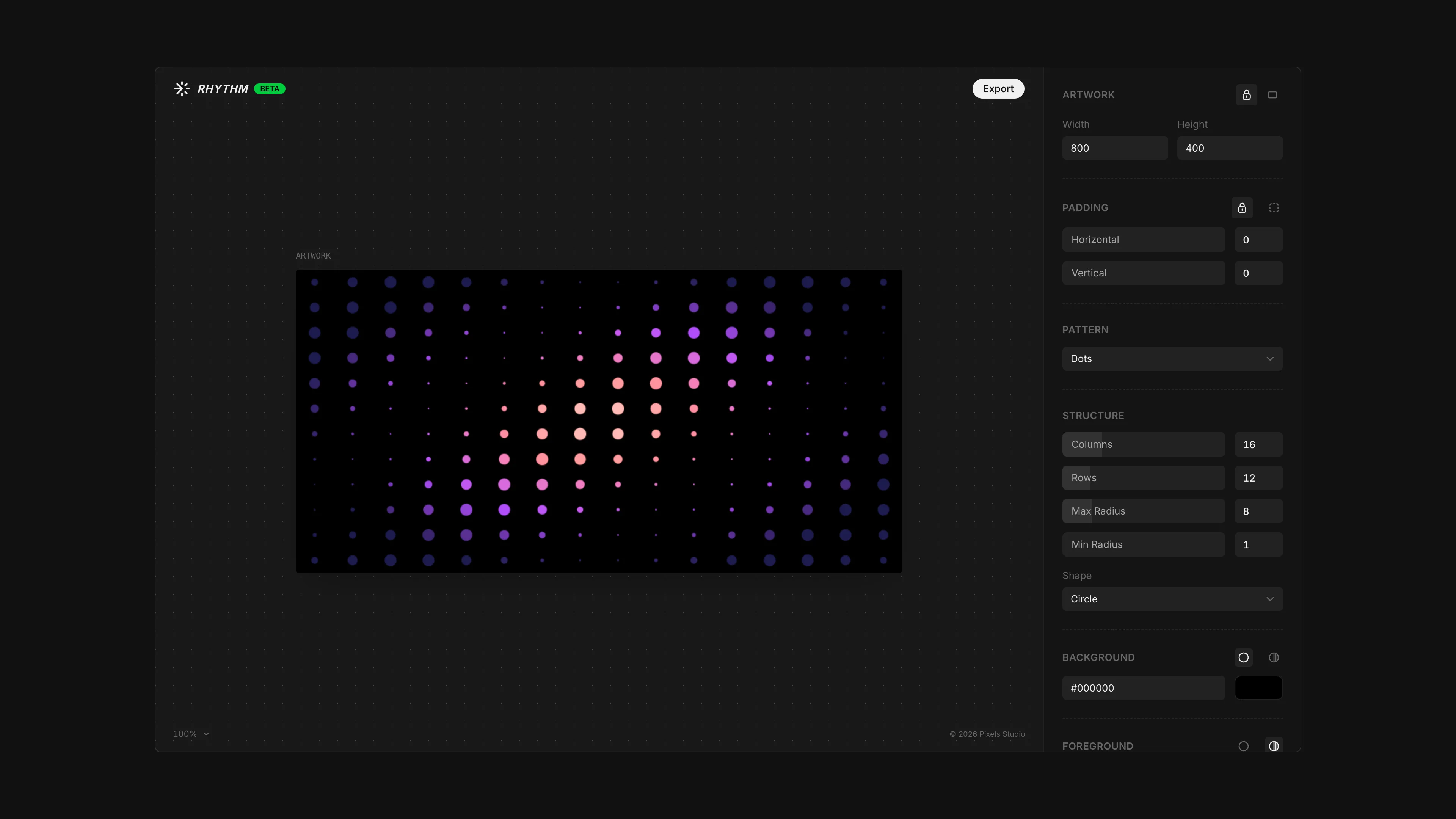Click the BETA badge next to RHYTHM
The height and width of the screenshot is (819, 1456).
(x=269, y=89)
